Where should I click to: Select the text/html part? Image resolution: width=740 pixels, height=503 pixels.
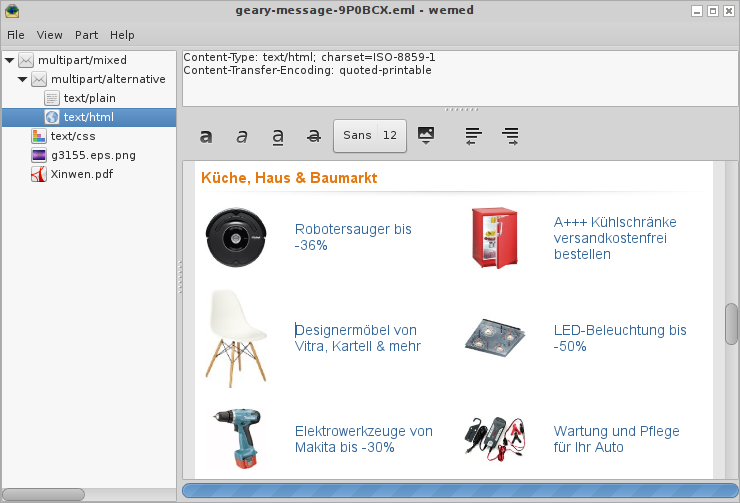click(x=89, y=117)
